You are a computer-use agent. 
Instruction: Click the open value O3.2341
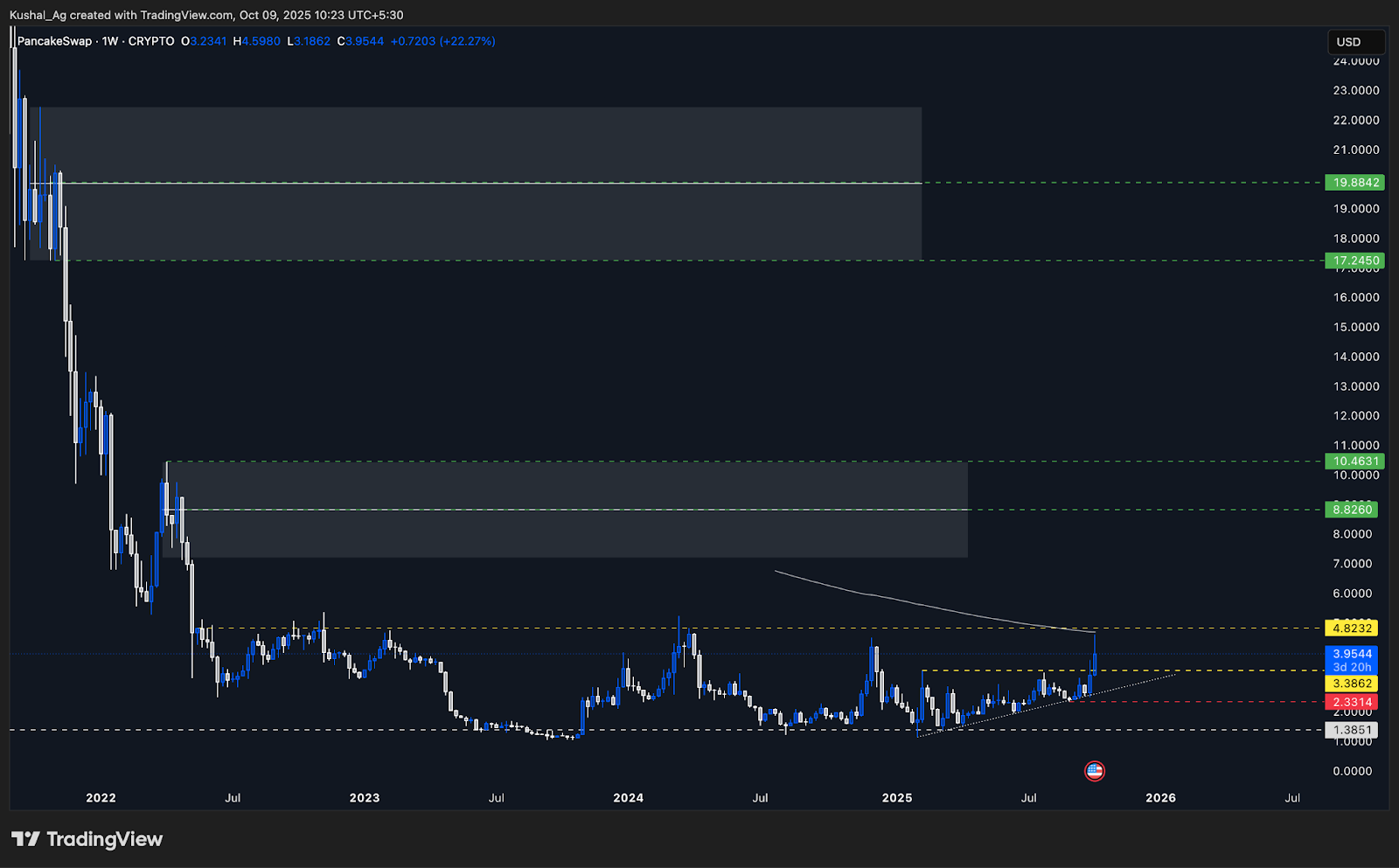(204, 41)
